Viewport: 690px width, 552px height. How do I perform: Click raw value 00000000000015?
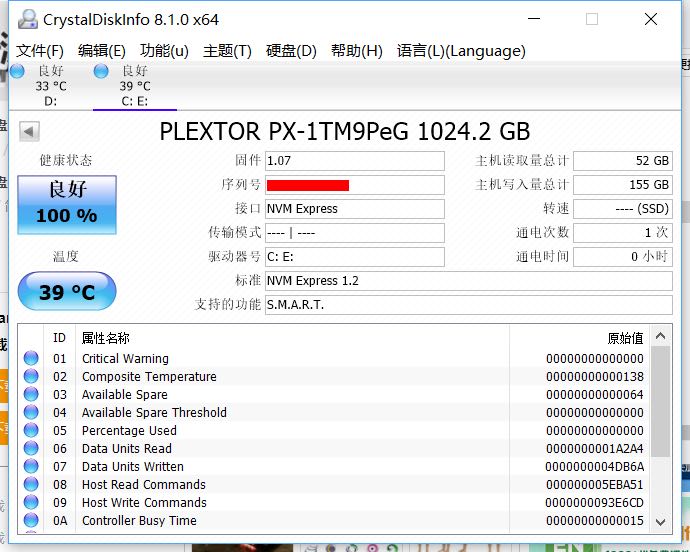click(595, 521)
